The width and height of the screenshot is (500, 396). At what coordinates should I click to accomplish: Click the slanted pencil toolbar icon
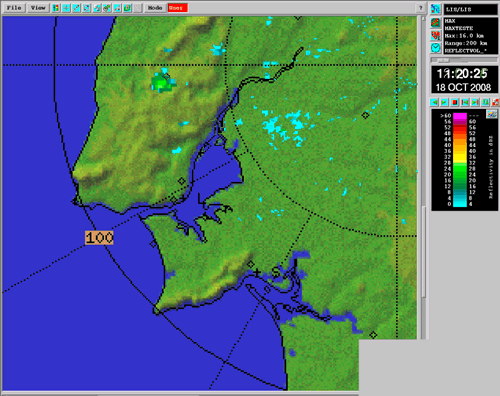coord(117,8)
